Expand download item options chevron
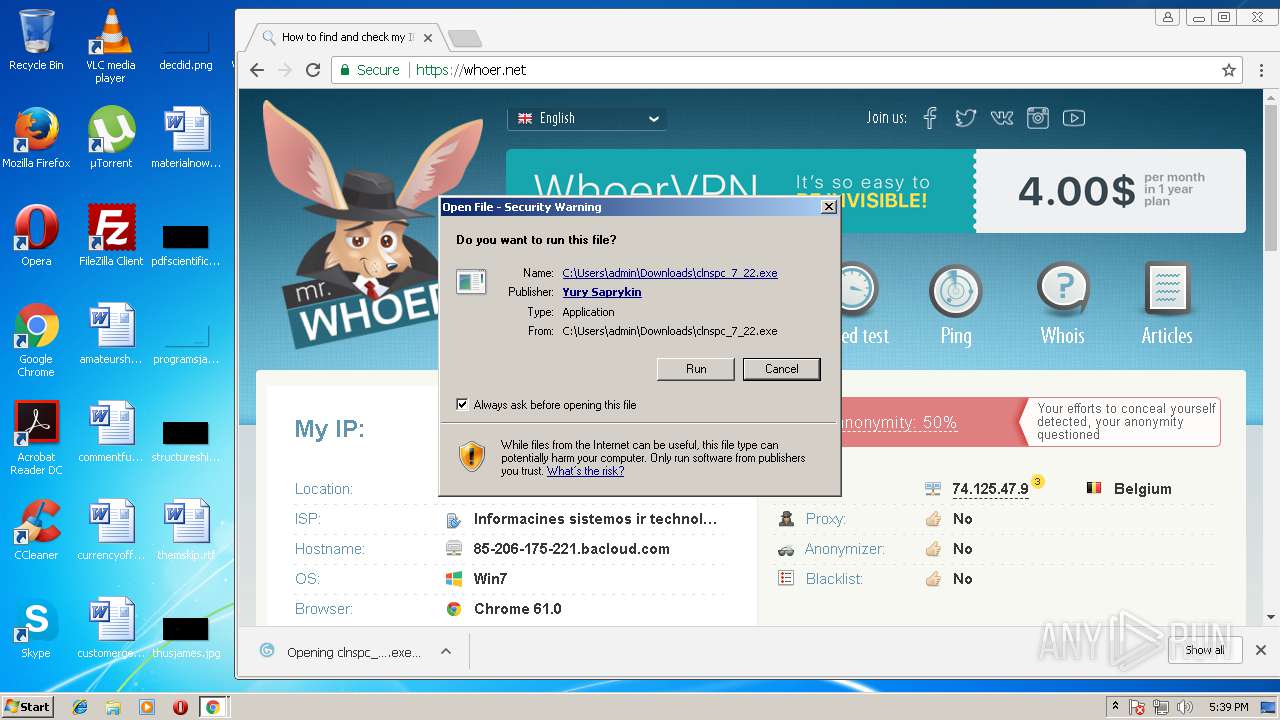The height and width of the screenshot is (720, 1280). pos(446,652)
